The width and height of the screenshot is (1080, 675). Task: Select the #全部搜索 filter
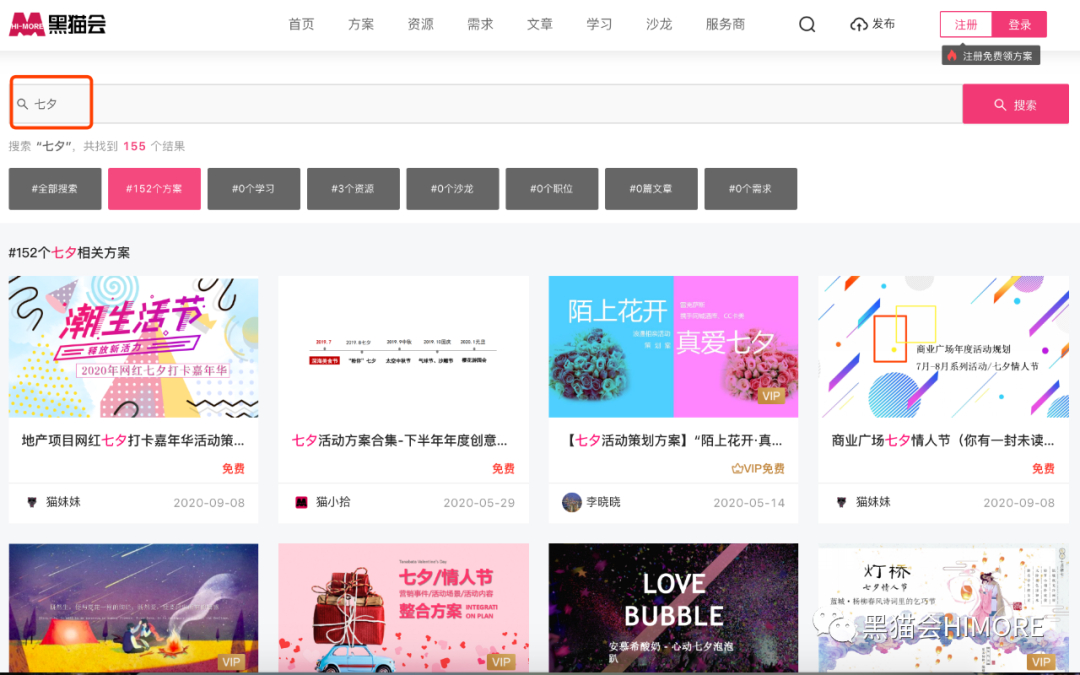point(54,188)
